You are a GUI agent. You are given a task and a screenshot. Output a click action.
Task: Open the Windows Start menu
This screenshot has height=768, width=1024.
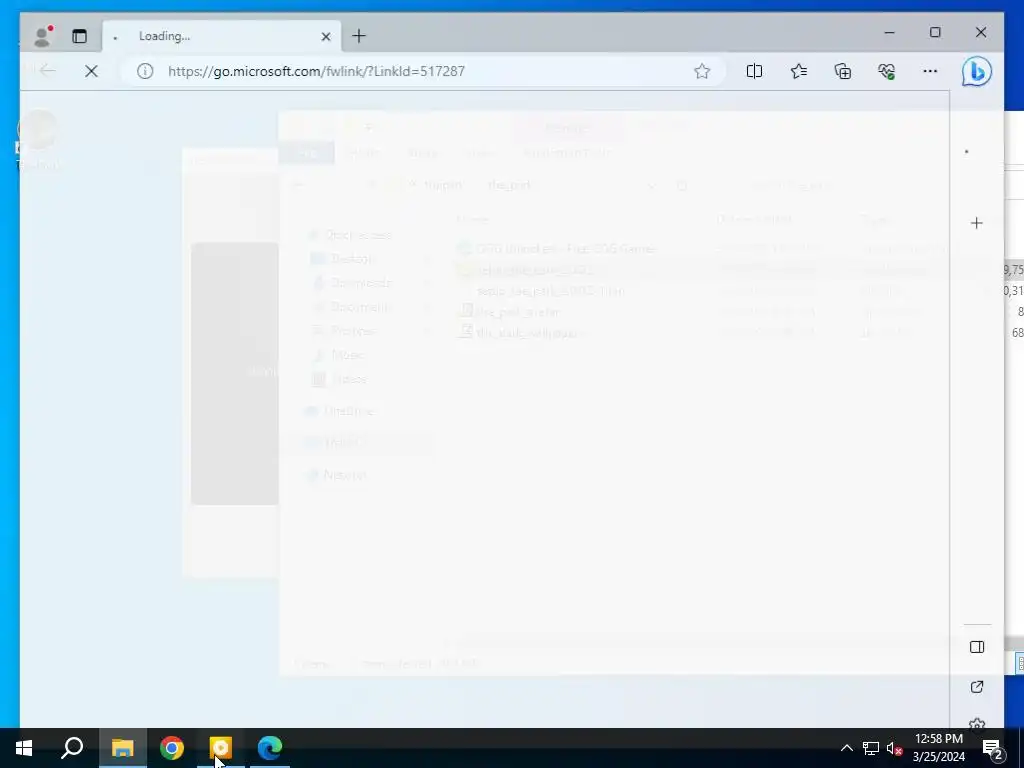pos(24,748)
